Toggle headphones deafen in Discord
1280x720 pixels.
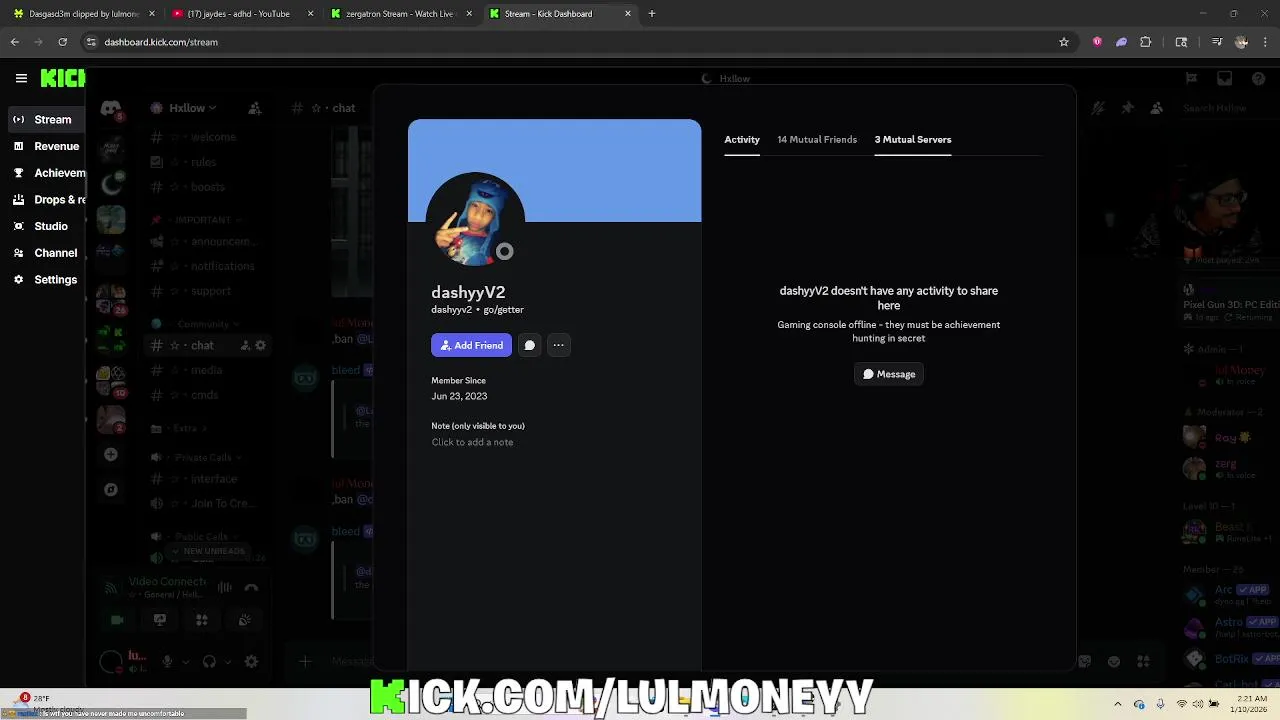coord(209,661)
